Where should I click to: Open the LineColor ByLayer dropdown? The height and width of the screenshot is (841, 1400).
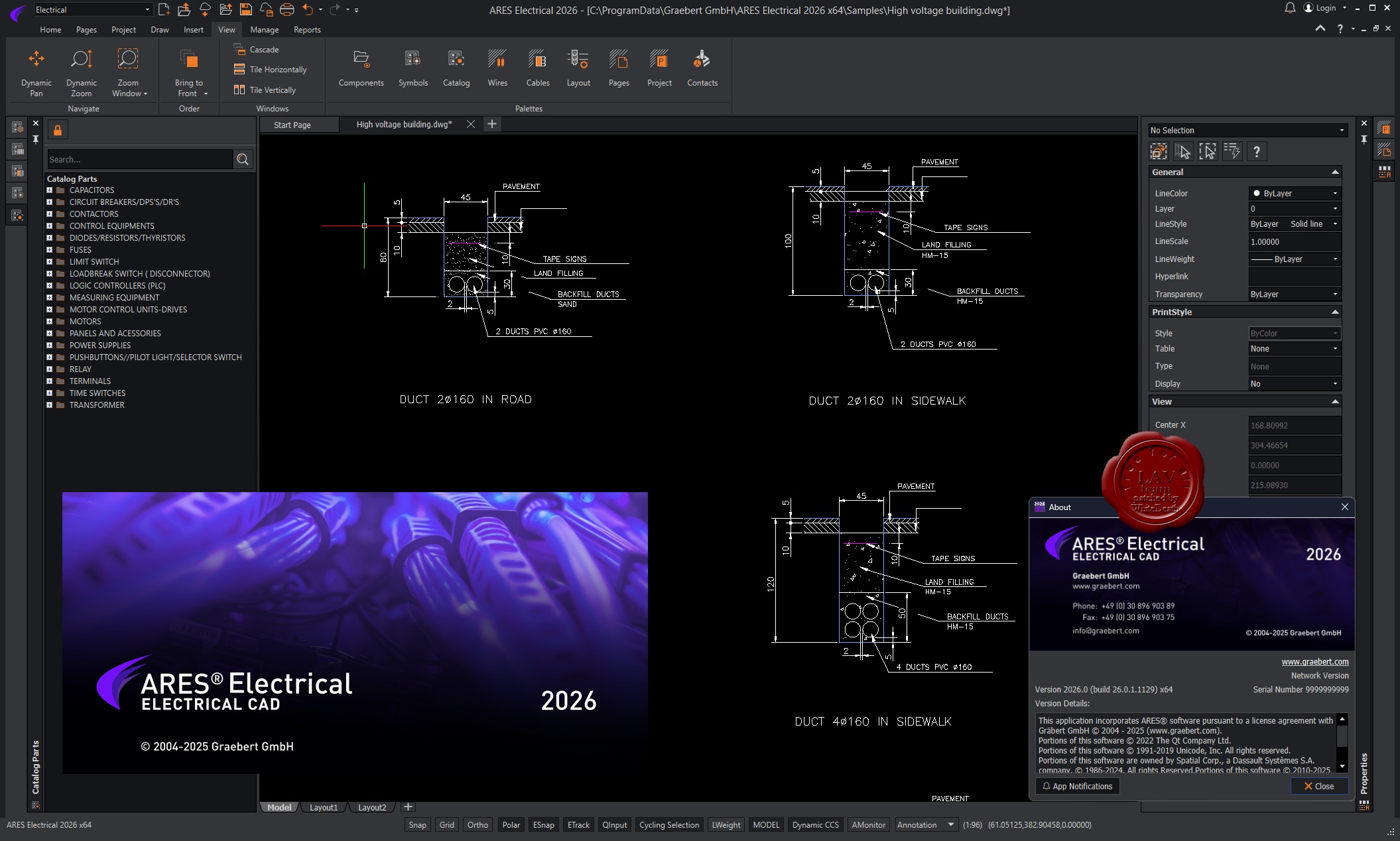1295,193
